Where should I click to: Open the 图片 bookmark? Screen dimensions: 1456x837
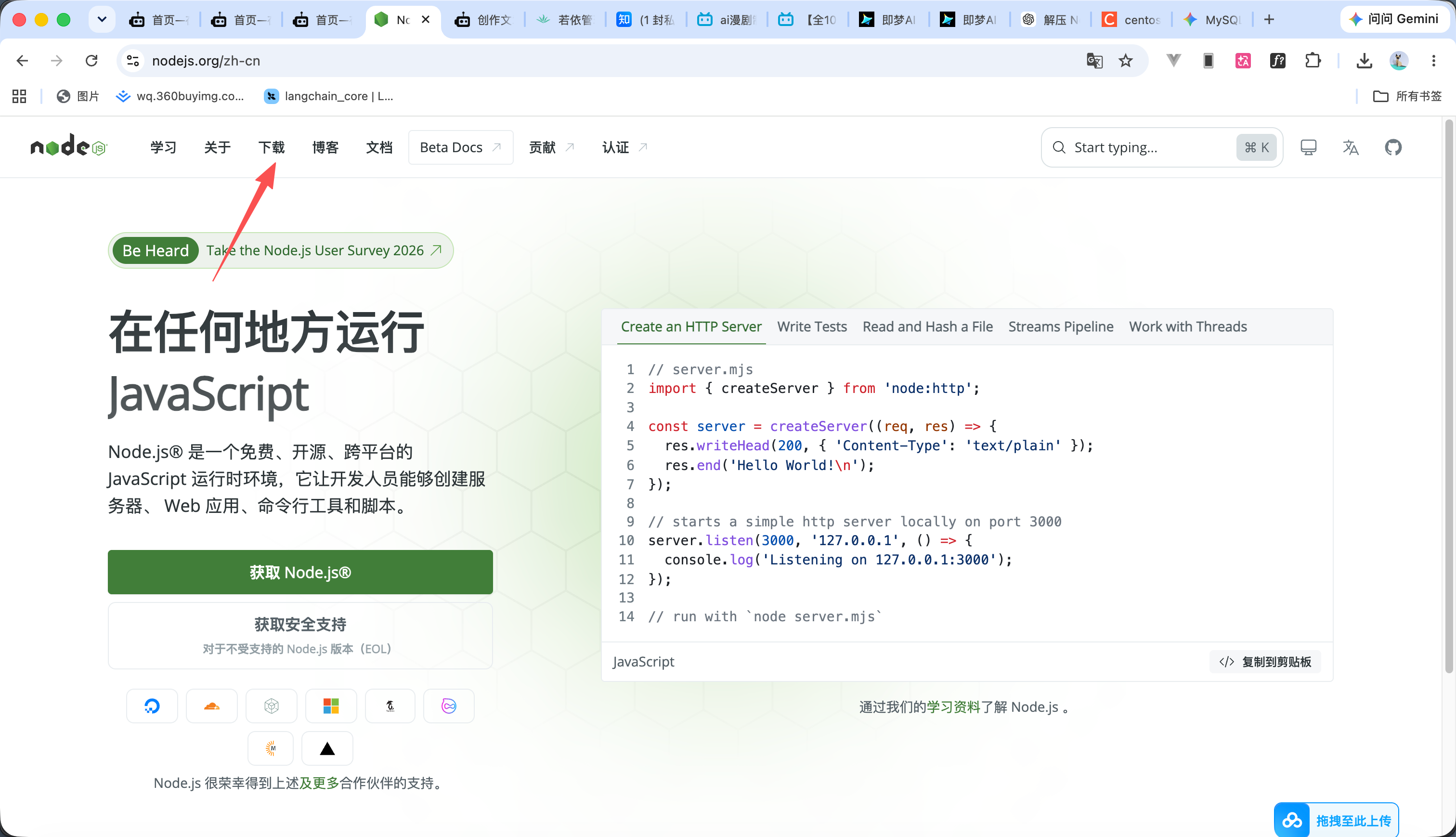78,96
